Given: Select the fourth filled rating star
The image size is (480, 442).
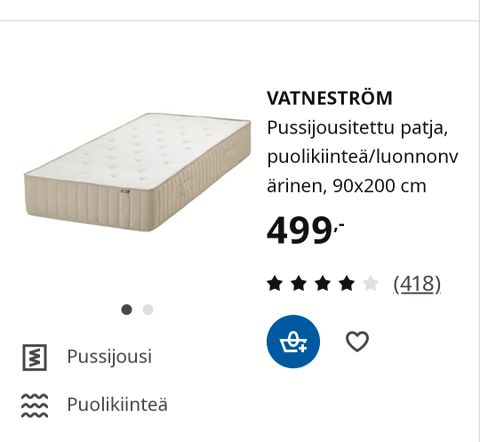Looking at the screenshot, I should [x=347, y=284].
